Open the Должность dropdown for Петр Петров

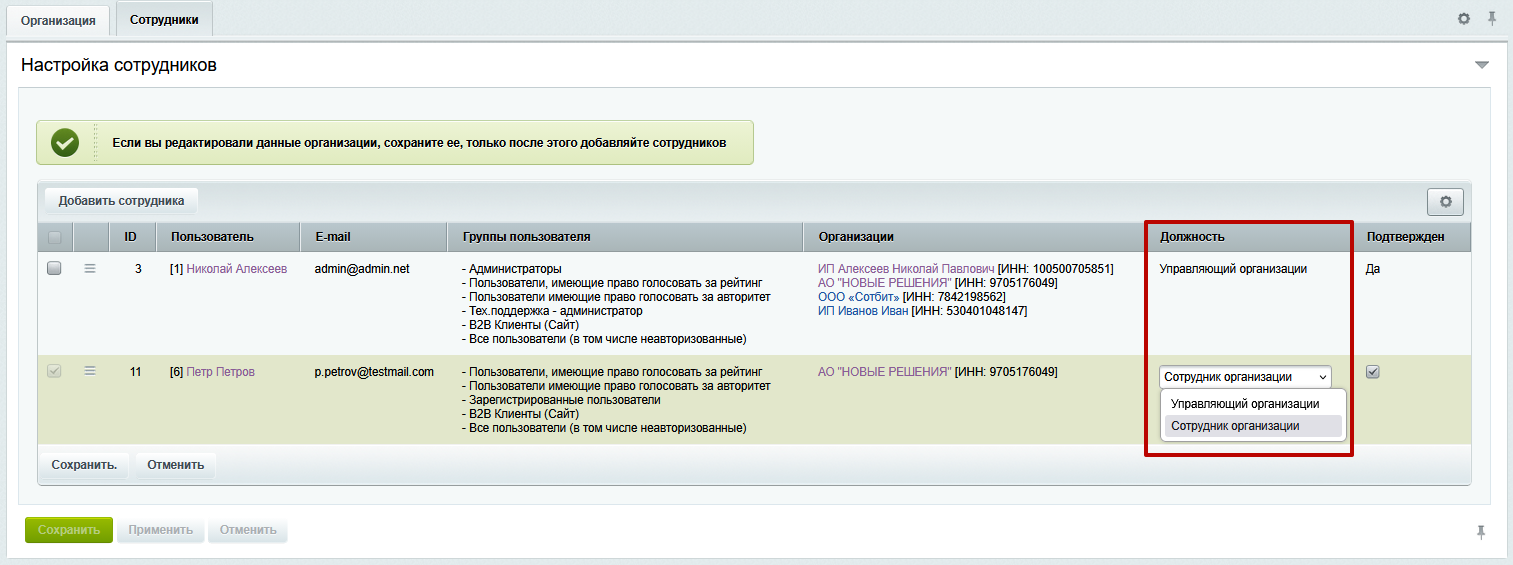click(x=1245, y=377)
